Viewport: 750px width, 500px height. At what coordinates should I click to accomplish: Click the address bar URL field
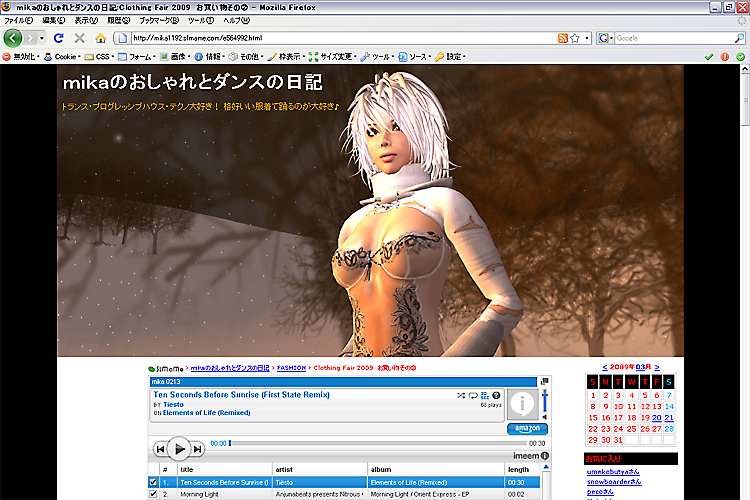pyautogui.click(x=344, y=38)
